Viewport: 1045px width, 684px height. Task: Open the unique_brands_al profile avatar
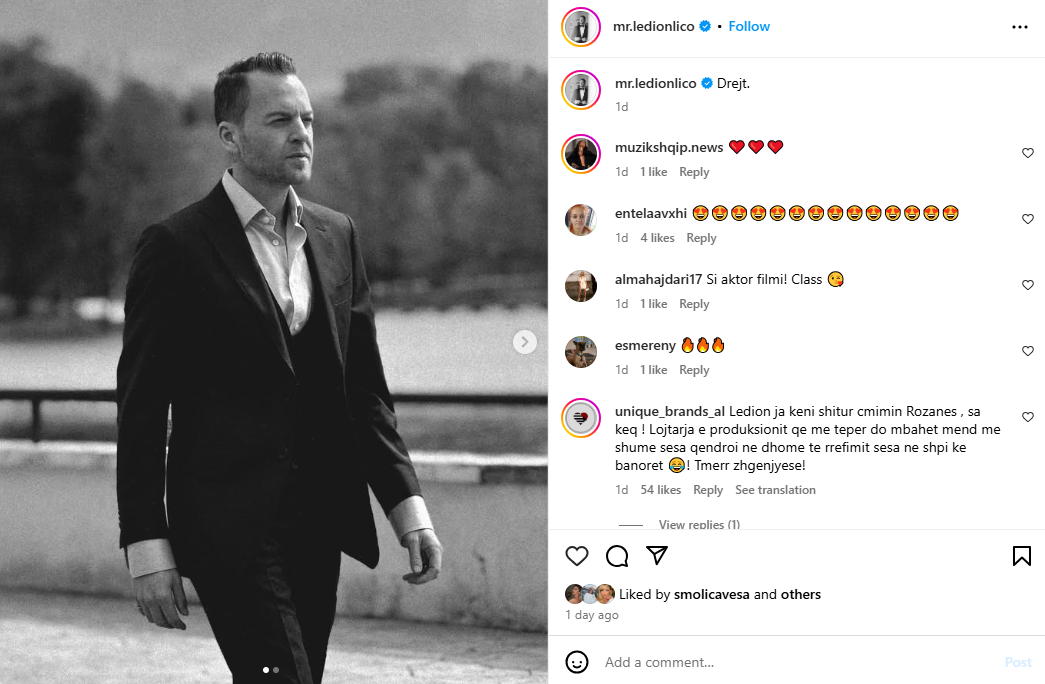(581, 417)
